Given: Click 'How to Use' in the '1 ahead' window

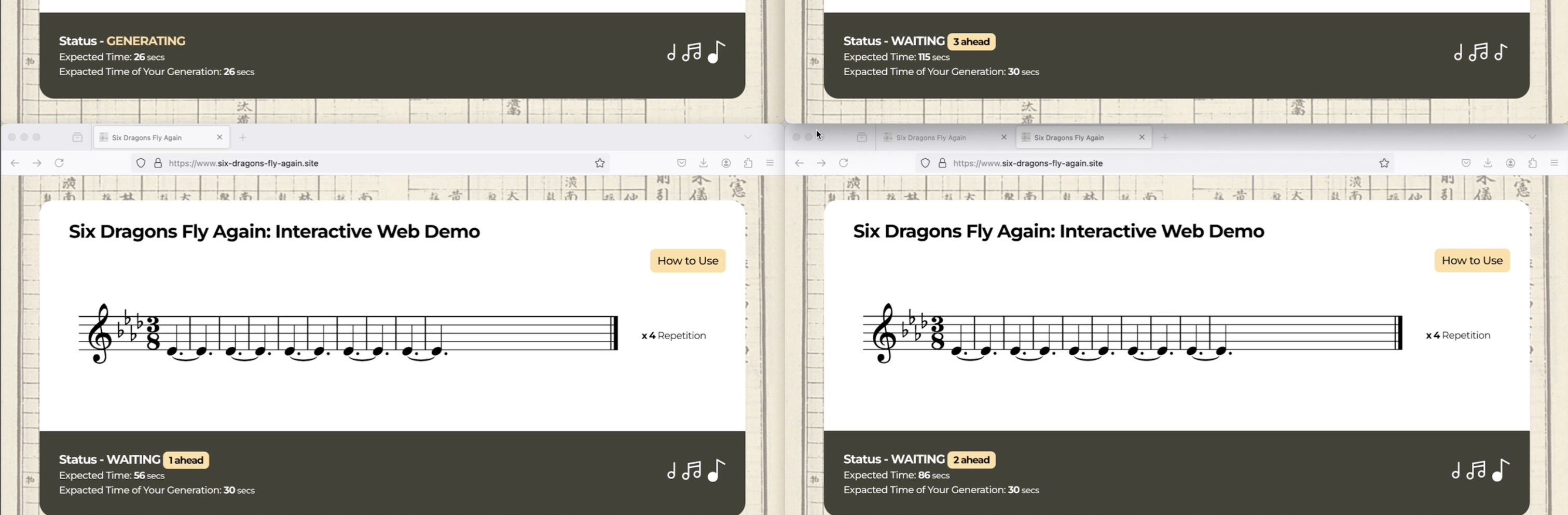Looking at the screenshot, I should click(x=688, y=260).
